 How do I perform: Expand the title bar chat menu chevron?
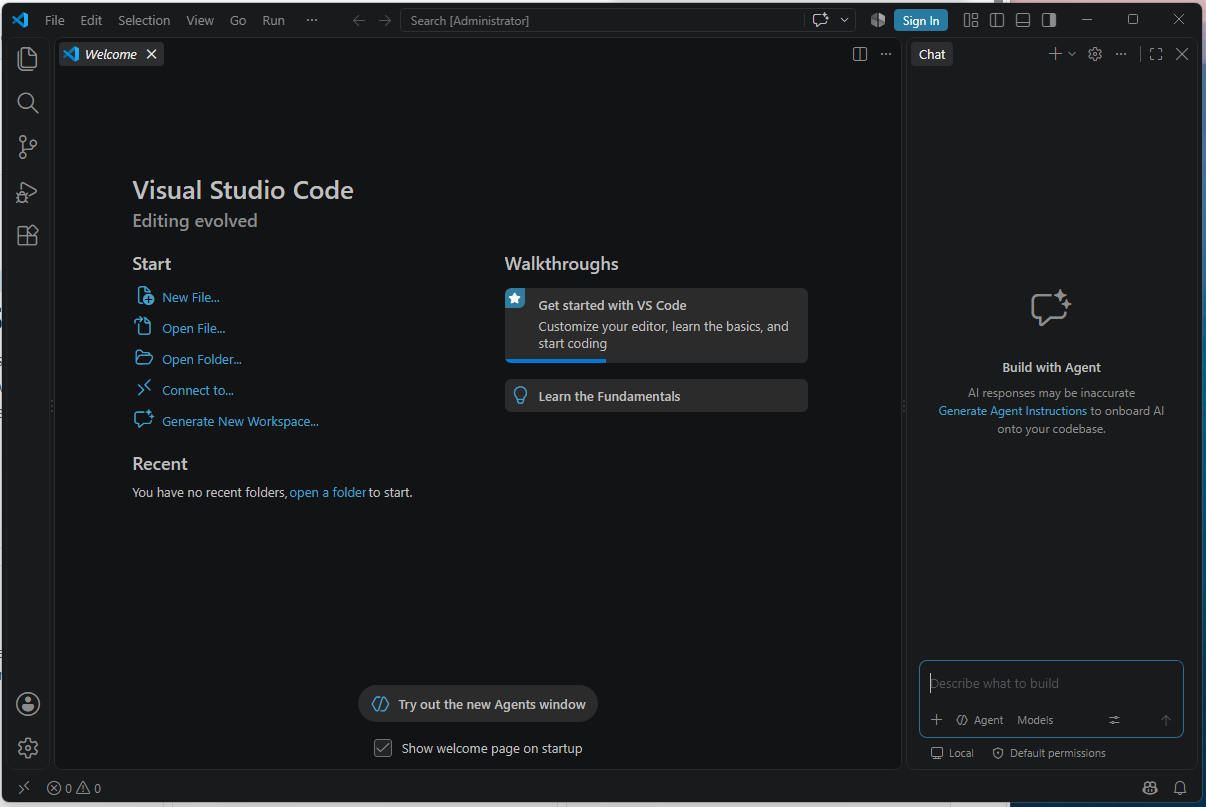pos(845,20)
